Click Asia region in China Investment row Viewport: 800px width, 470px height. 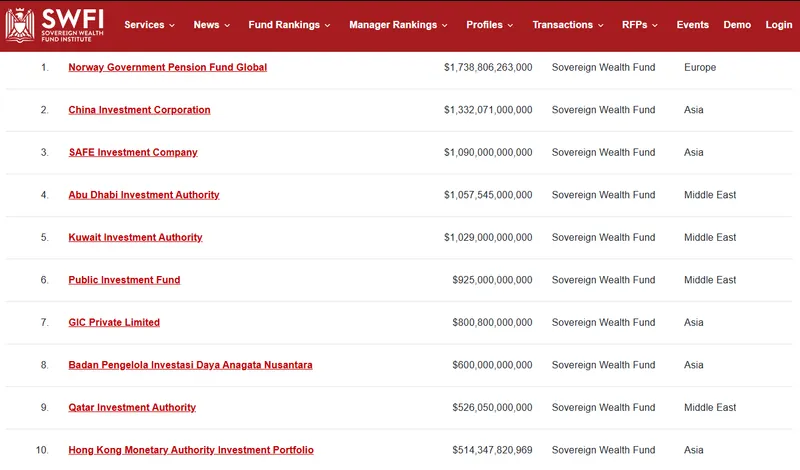pyautogui.click(x=693, y=110)
